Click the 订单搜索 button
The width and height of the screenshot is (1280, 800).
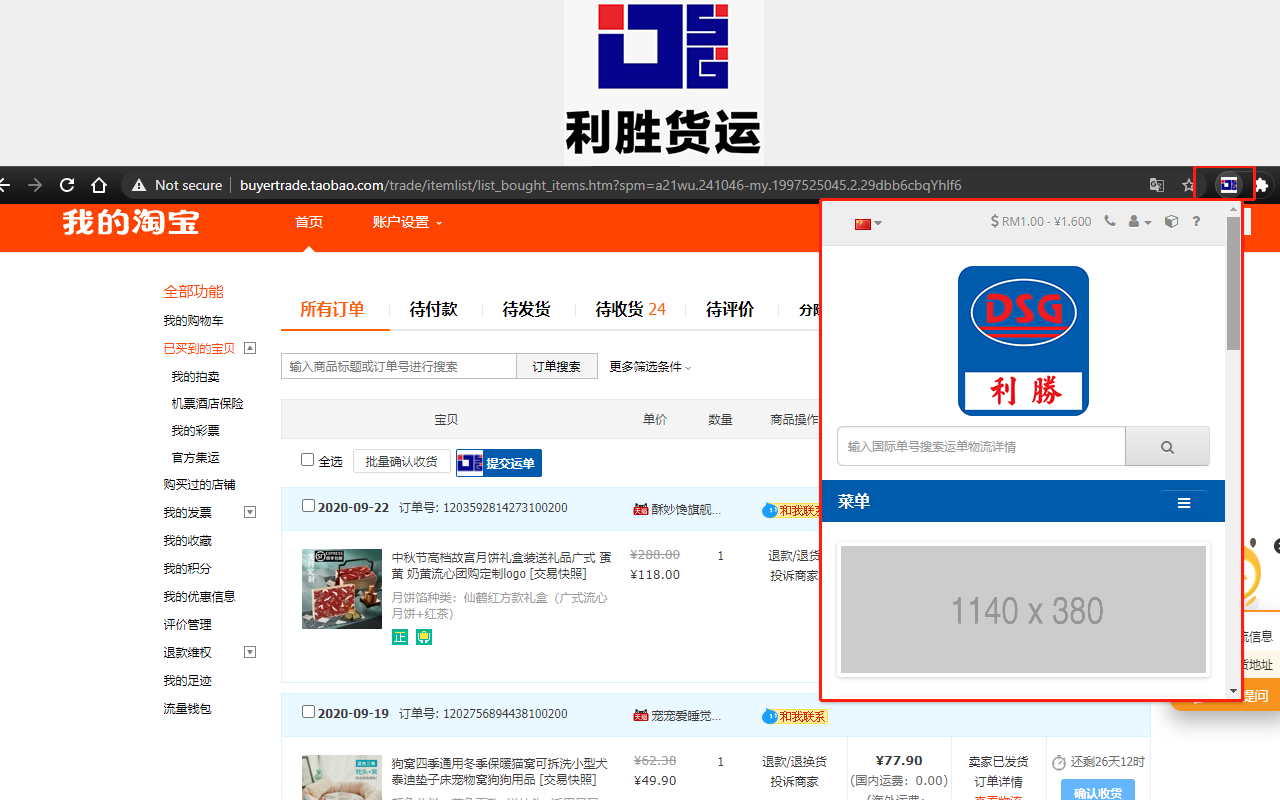coord(557,366)
